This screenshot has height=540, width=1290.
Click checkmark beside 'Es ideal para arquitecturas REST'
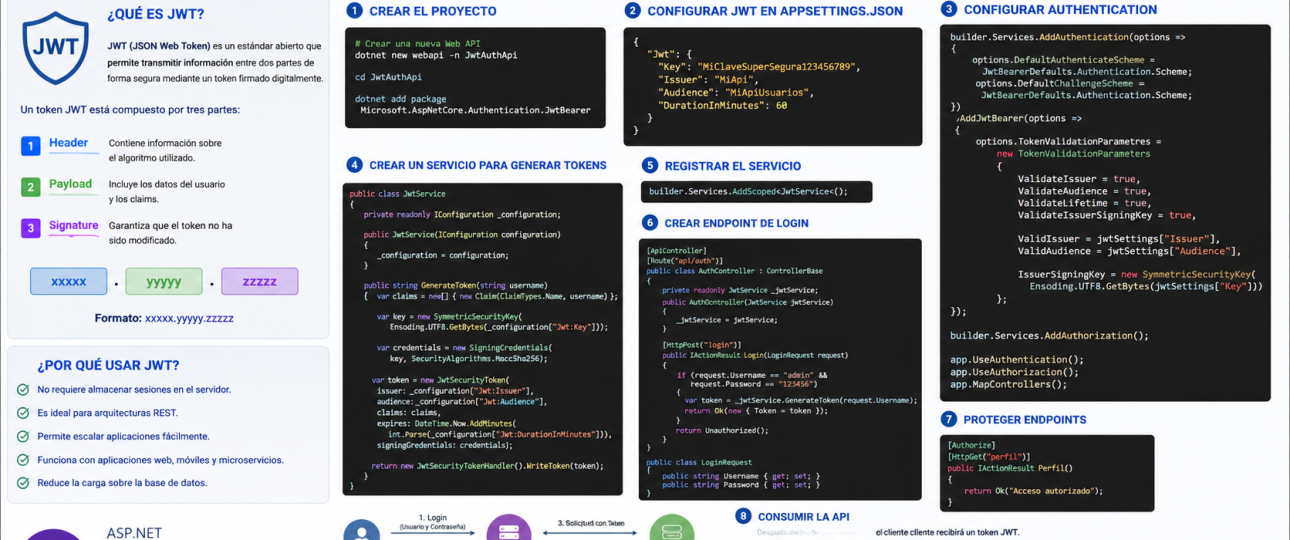click(x=23, y=413)
